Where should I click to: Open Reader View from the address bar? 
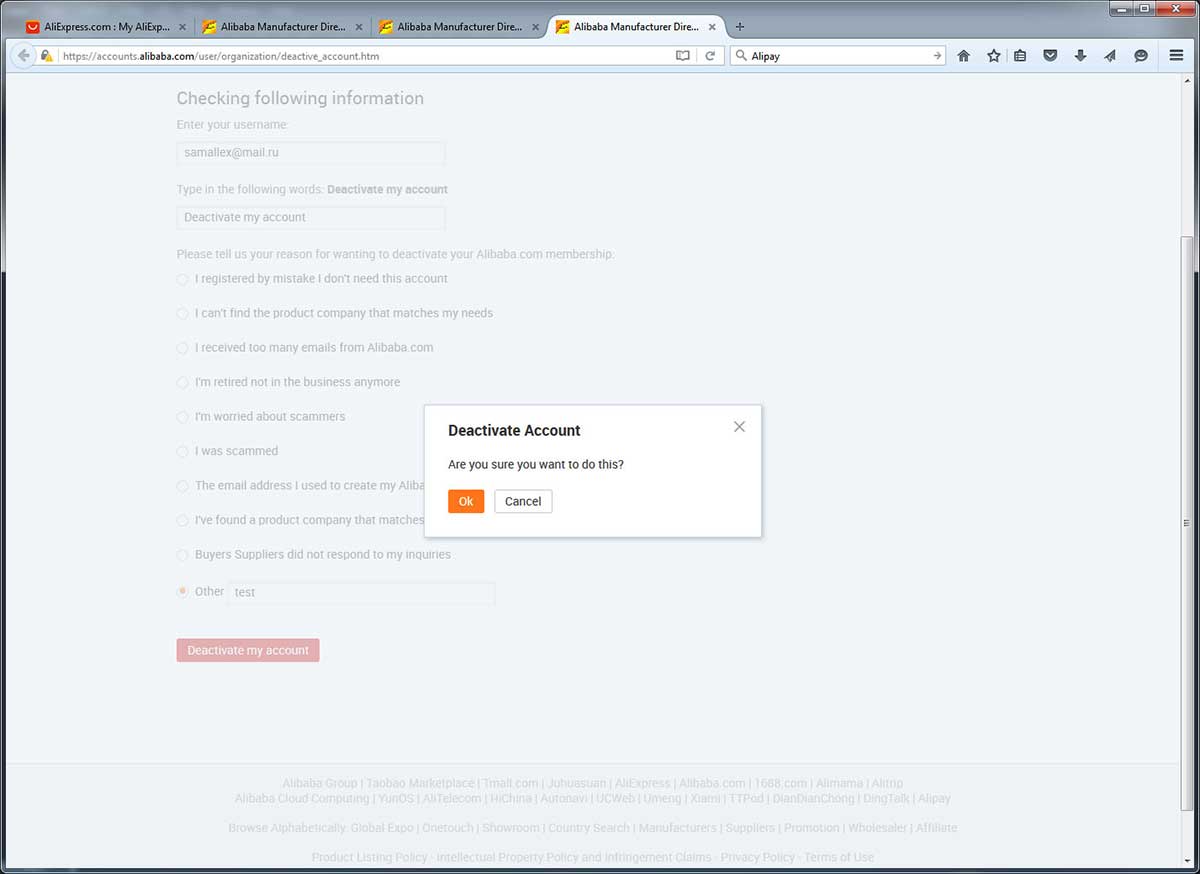tap(683, 56)
